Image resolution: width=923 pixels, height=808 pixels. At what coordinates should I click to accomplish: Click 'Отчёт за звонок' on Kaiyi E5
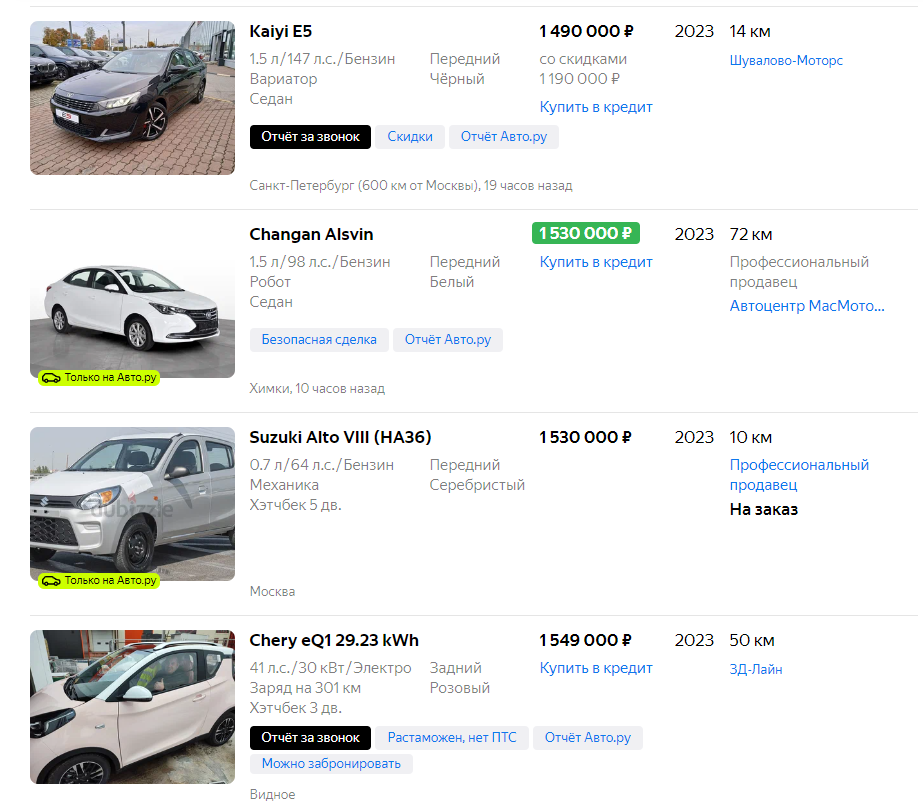(x=310, y=137)
